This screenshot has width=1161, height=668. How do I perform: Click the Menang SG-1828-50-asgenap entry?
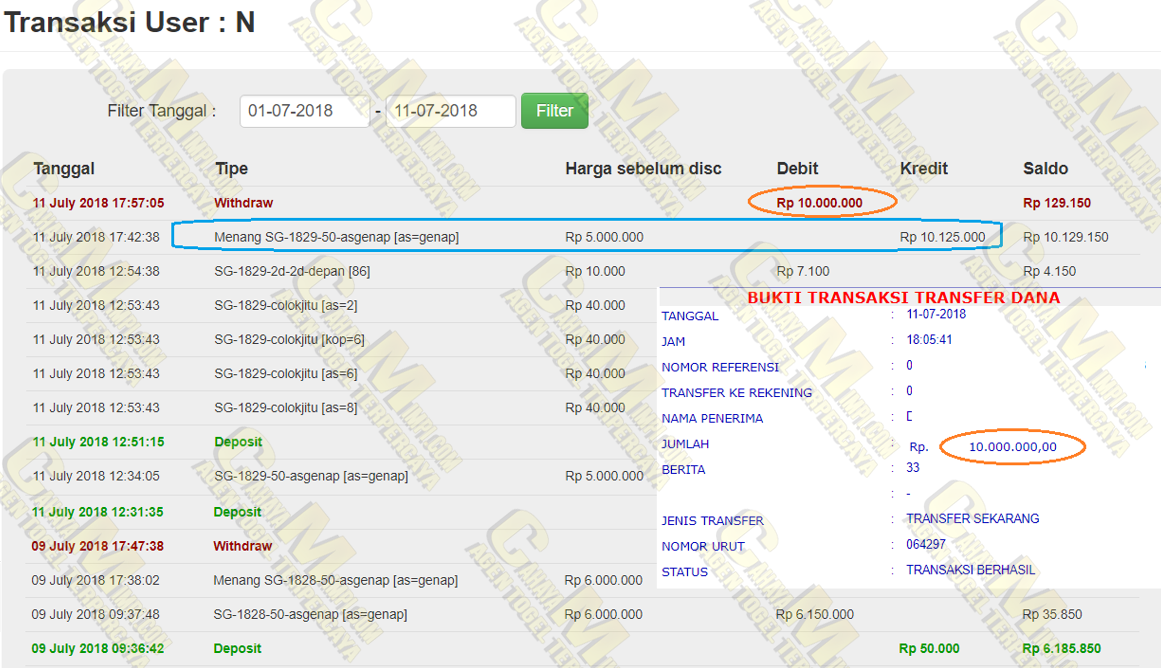coord(335,580)
